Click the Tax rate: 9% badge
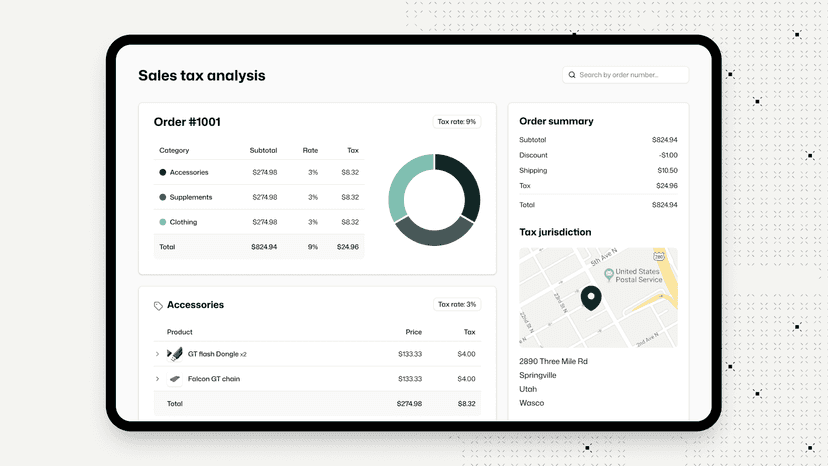Screen dimensions: 828x466 tap(457, 122)
